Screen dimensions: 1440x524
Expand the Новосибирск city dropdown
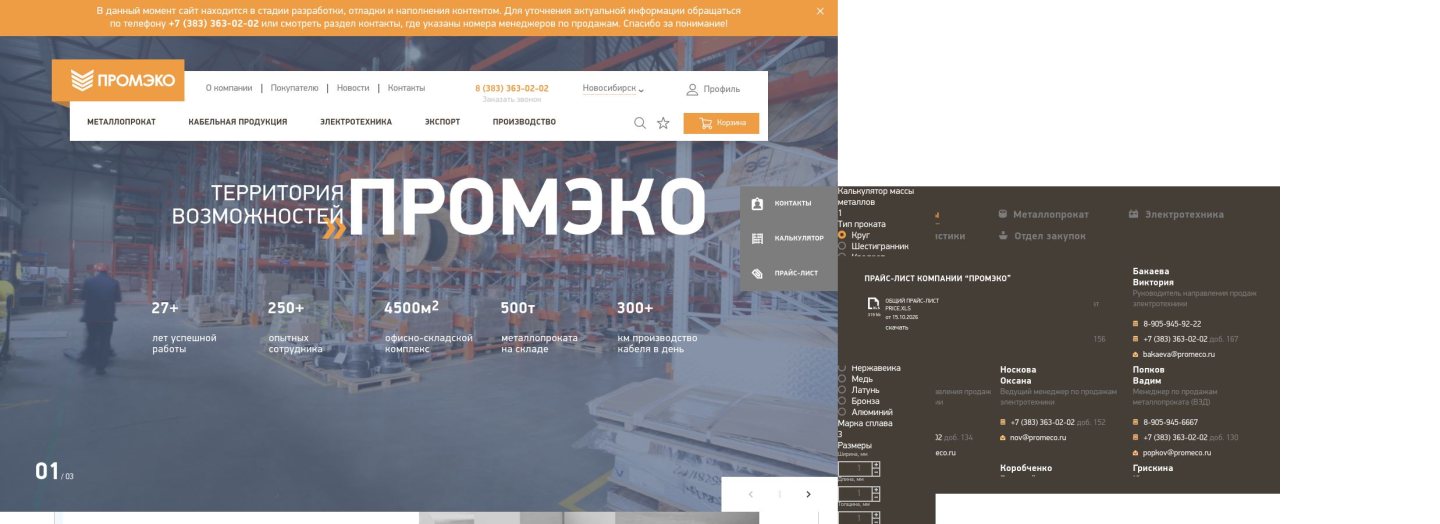[613, 88]
